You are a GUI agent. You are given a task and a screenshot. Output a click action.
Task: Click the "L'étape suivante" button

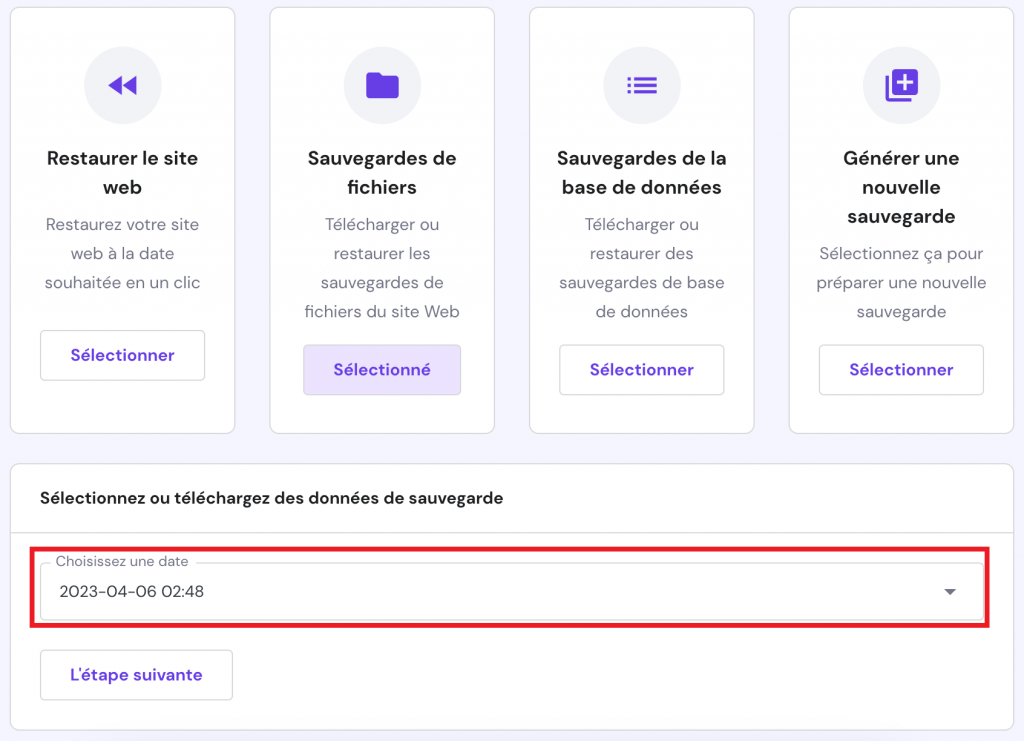136,675
